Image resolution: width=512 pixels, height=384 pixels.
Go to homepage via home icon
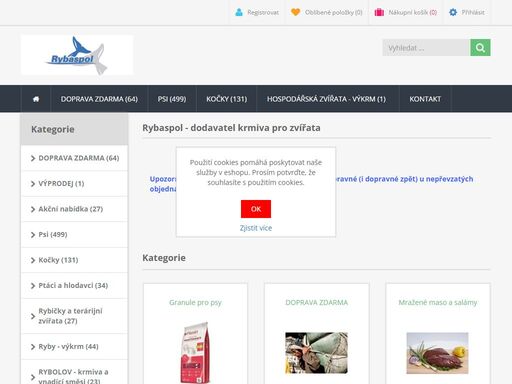pos(36,99)
